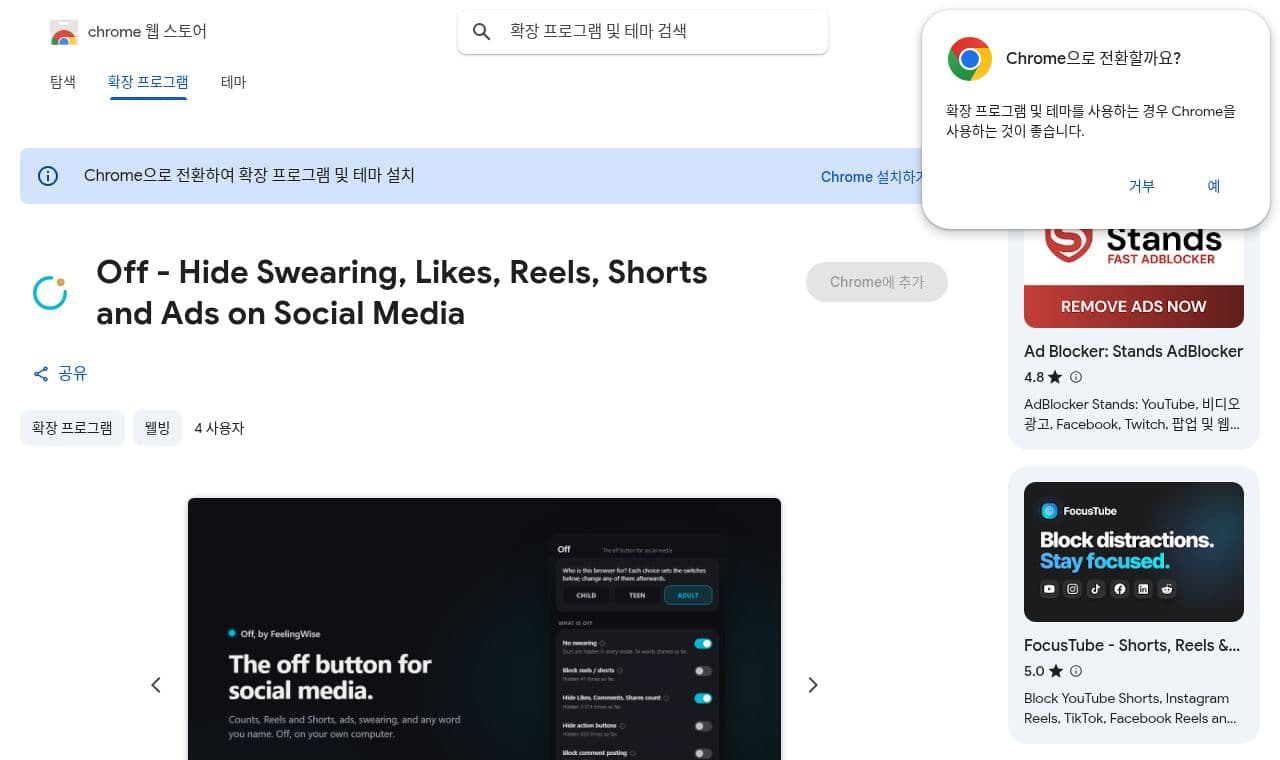Viewport: 1280px width, 760px height.
Task: Open the Off extension promo screenshot
Action: [x=484, y=629]
